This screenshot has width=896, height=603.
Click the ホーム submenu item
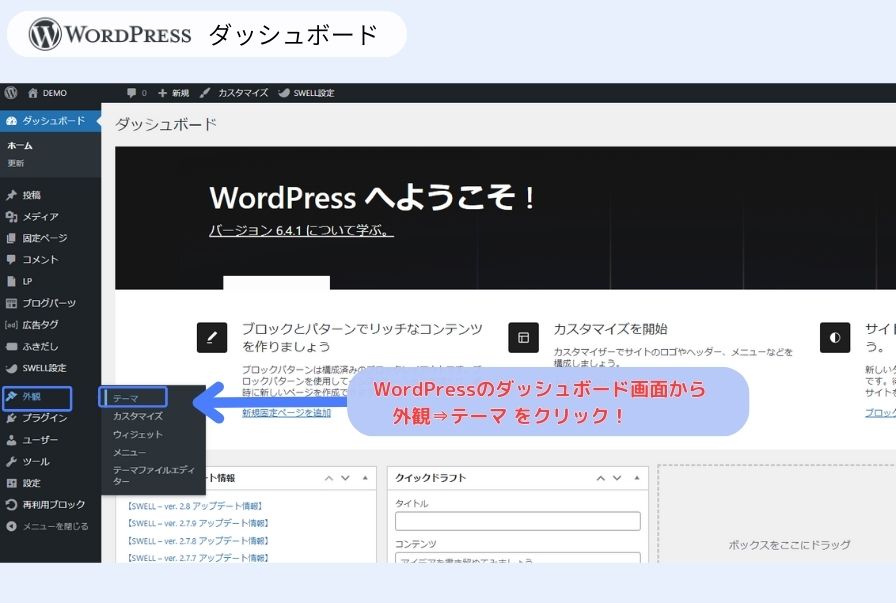pyautogui.click(x=20, y=146)
